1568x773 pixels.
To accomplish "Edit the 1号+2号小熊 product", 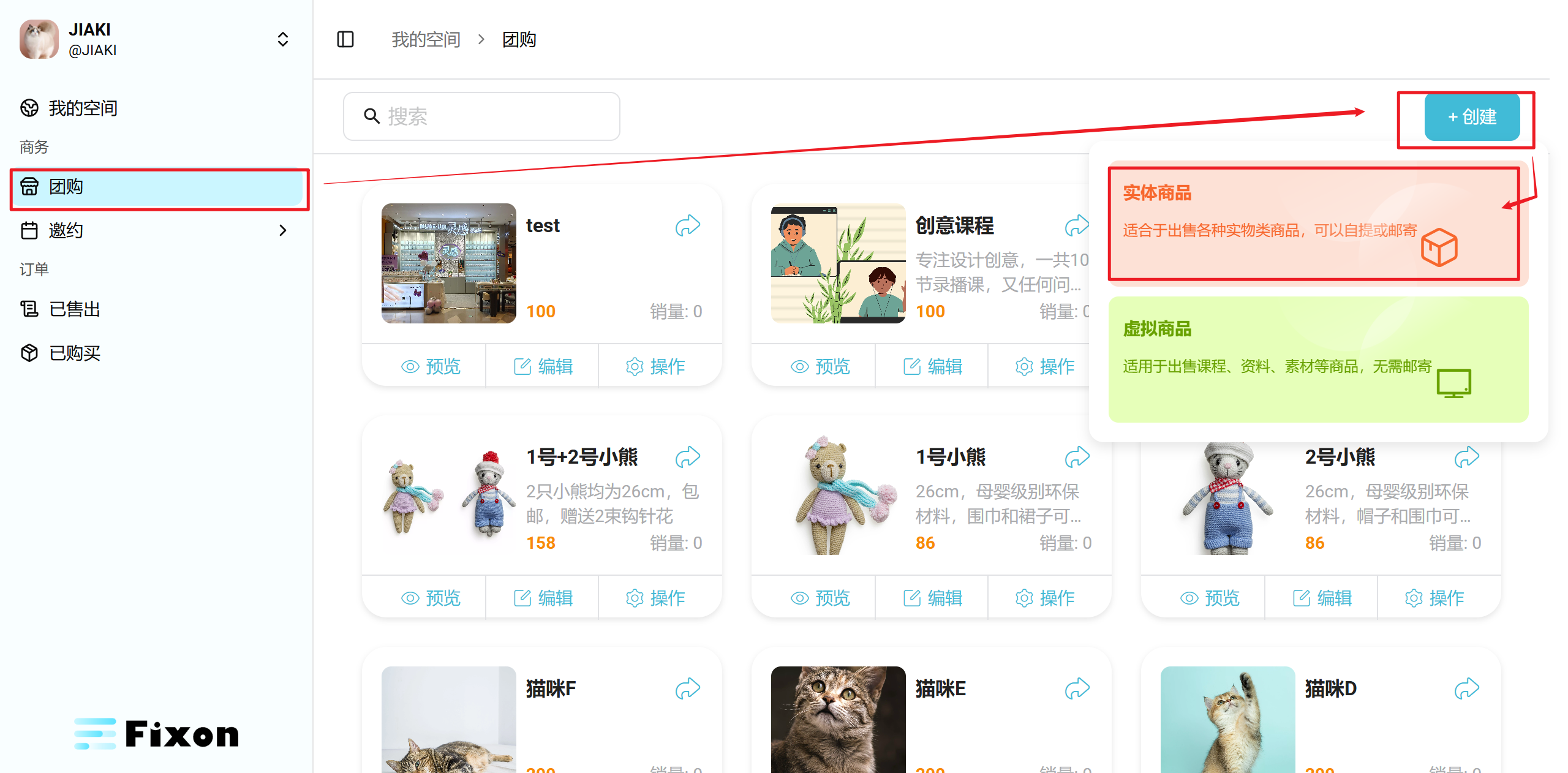I will tap(543, 598).
